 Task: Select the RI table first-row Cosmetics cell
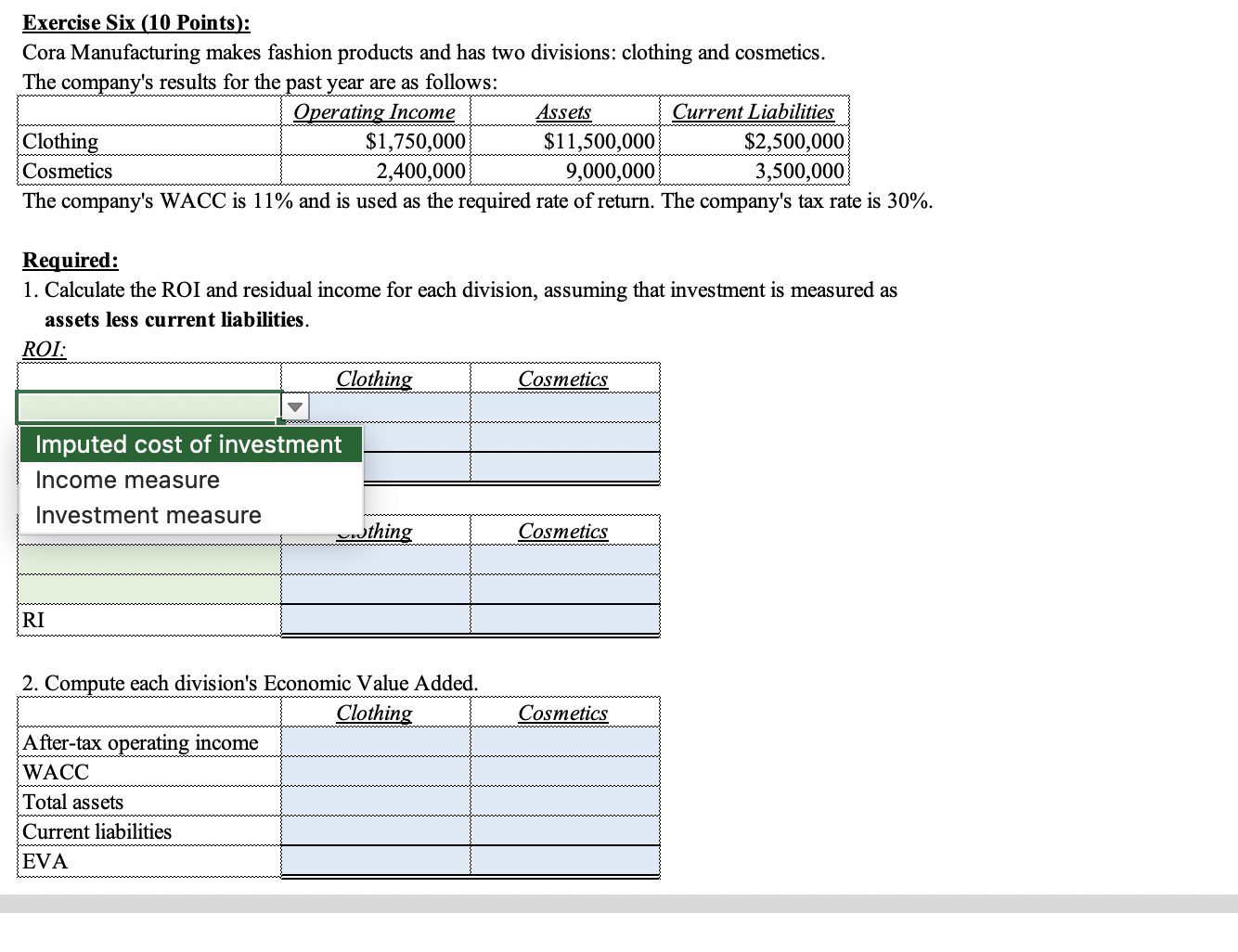(x=565, y=560)
